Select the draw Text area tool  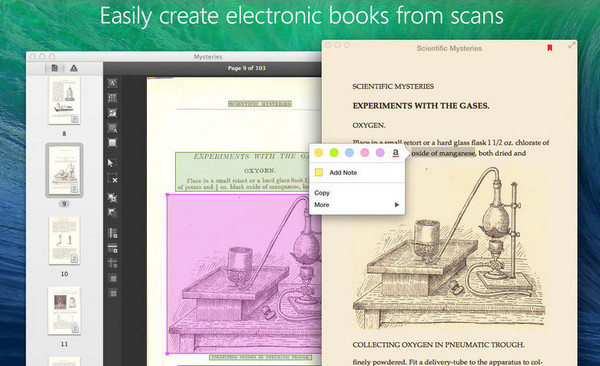[112, 83]
